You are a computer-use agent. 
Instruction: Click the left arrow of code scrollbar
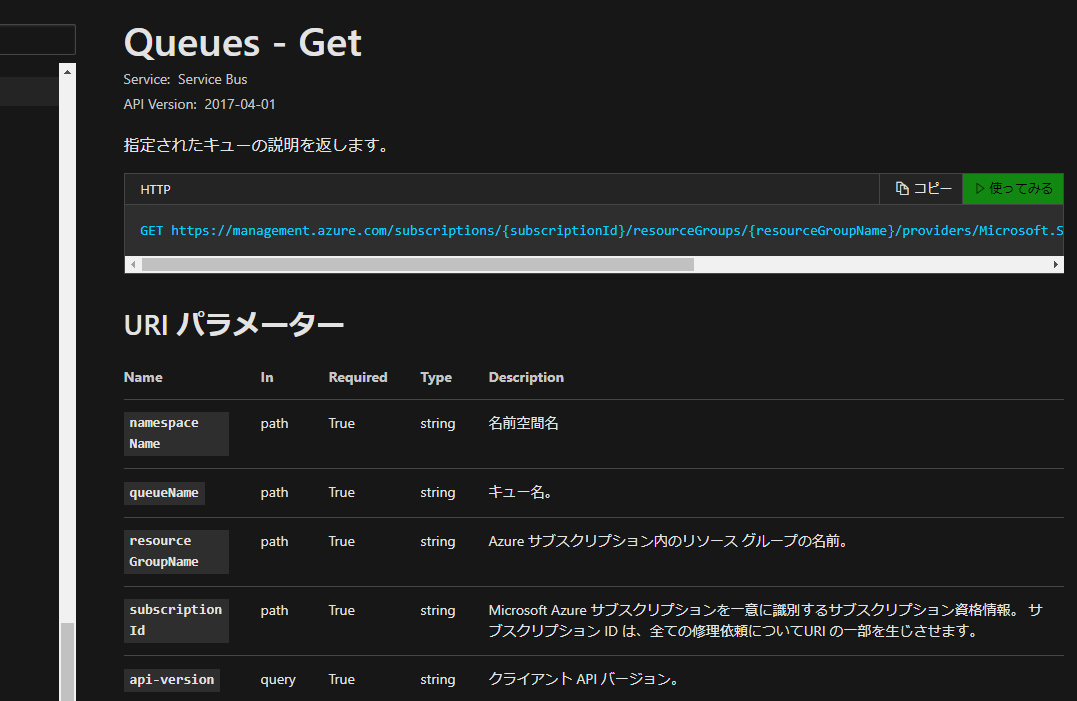(133, 264)
